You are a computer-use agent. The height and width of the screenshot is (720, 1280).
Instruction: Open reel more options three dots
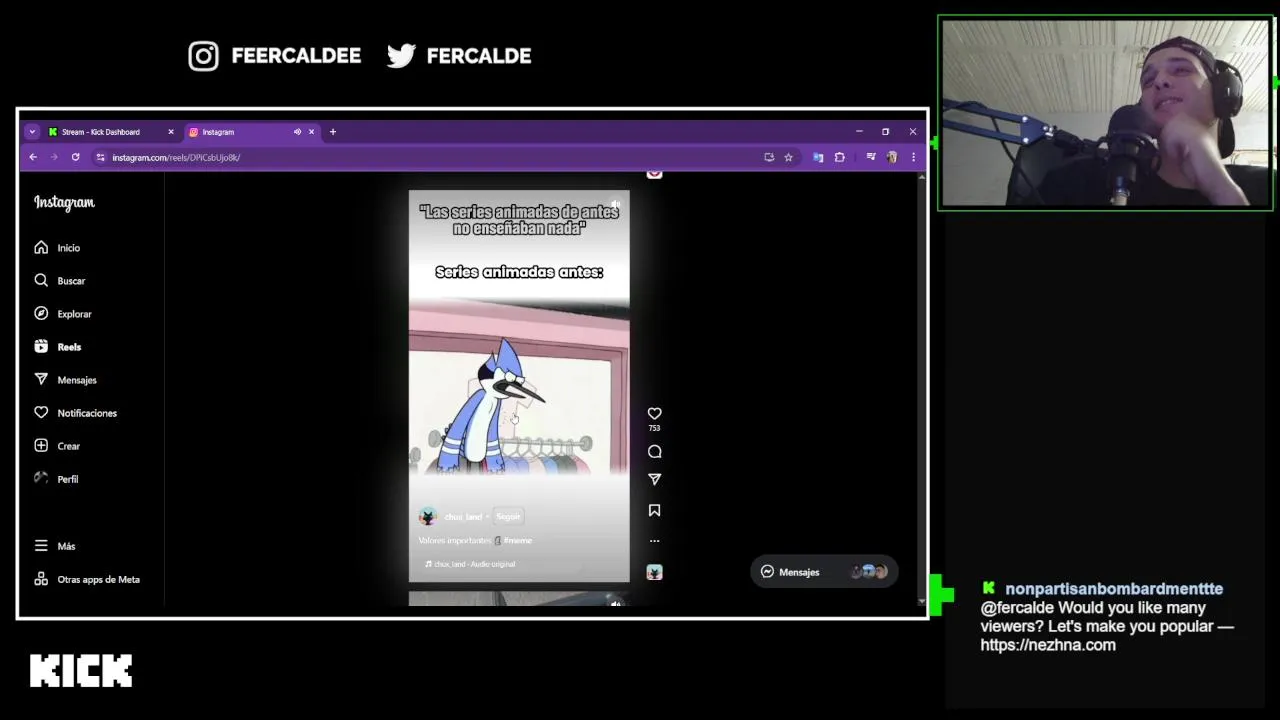point(654,541)
